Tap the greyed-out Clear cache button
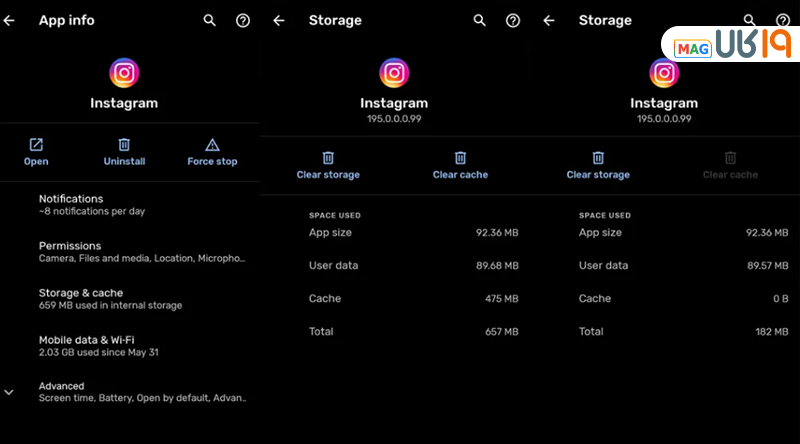Viewport: 800px width, 444px height. click(x=730, y=165)
